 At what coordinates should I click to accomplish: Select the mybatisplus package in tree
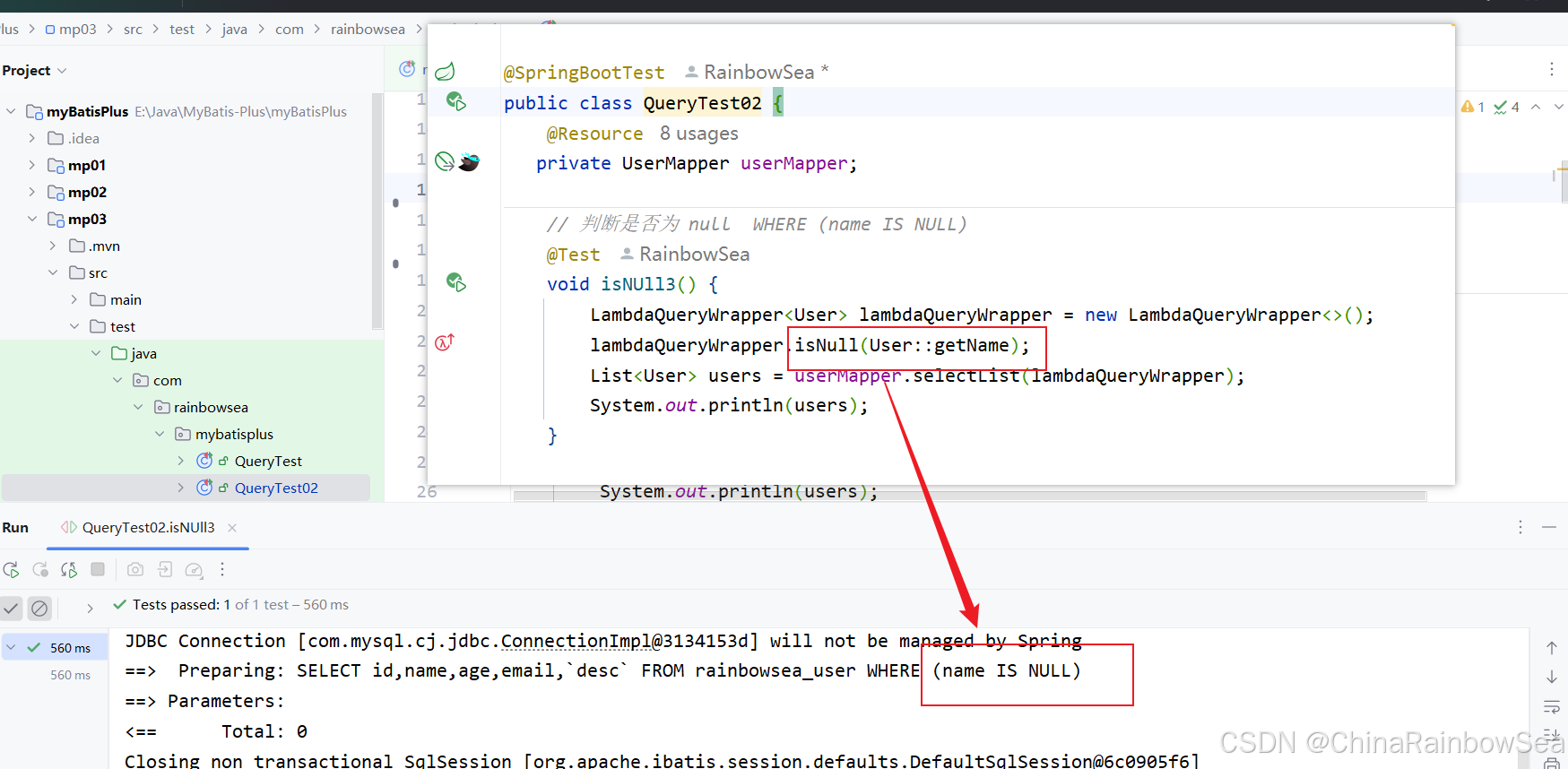(x=234, y=434)
